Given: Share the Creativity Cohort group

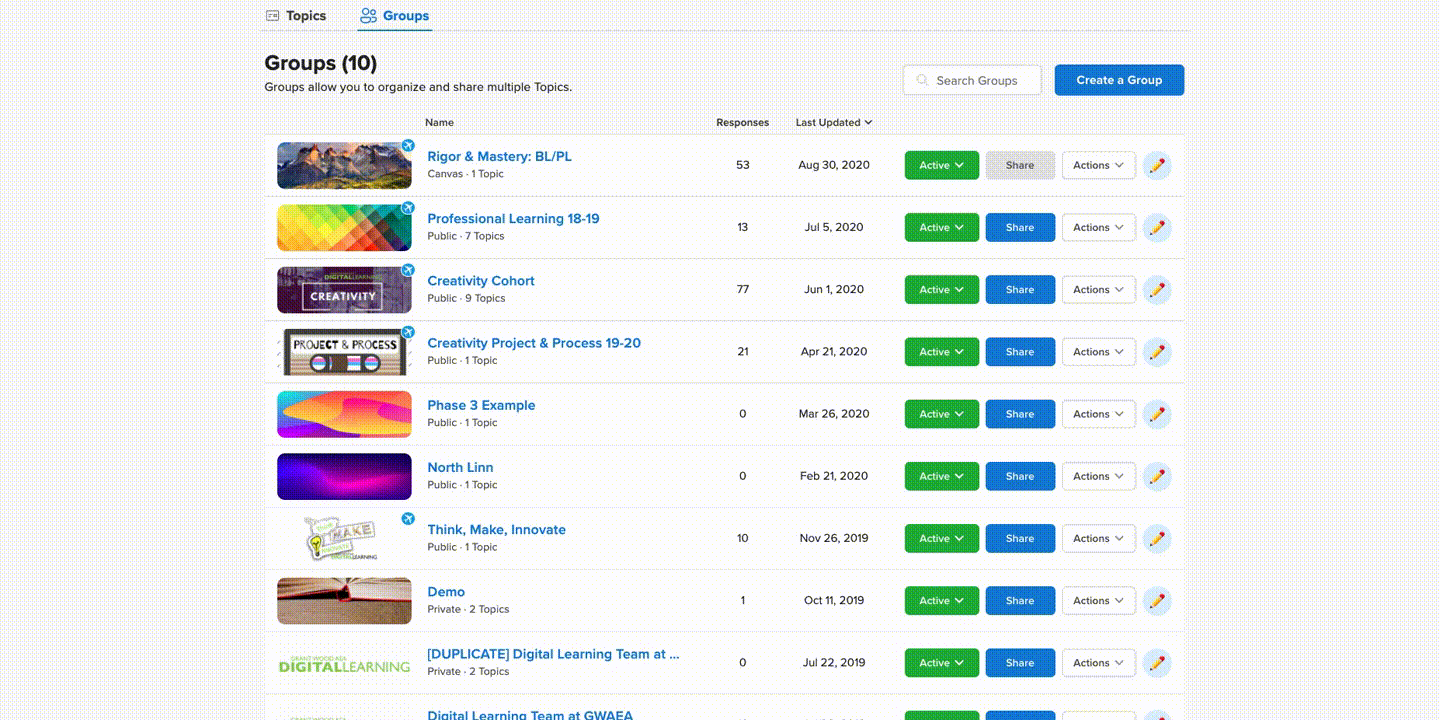Looking at the screenshot, I should coord(1020,290).
